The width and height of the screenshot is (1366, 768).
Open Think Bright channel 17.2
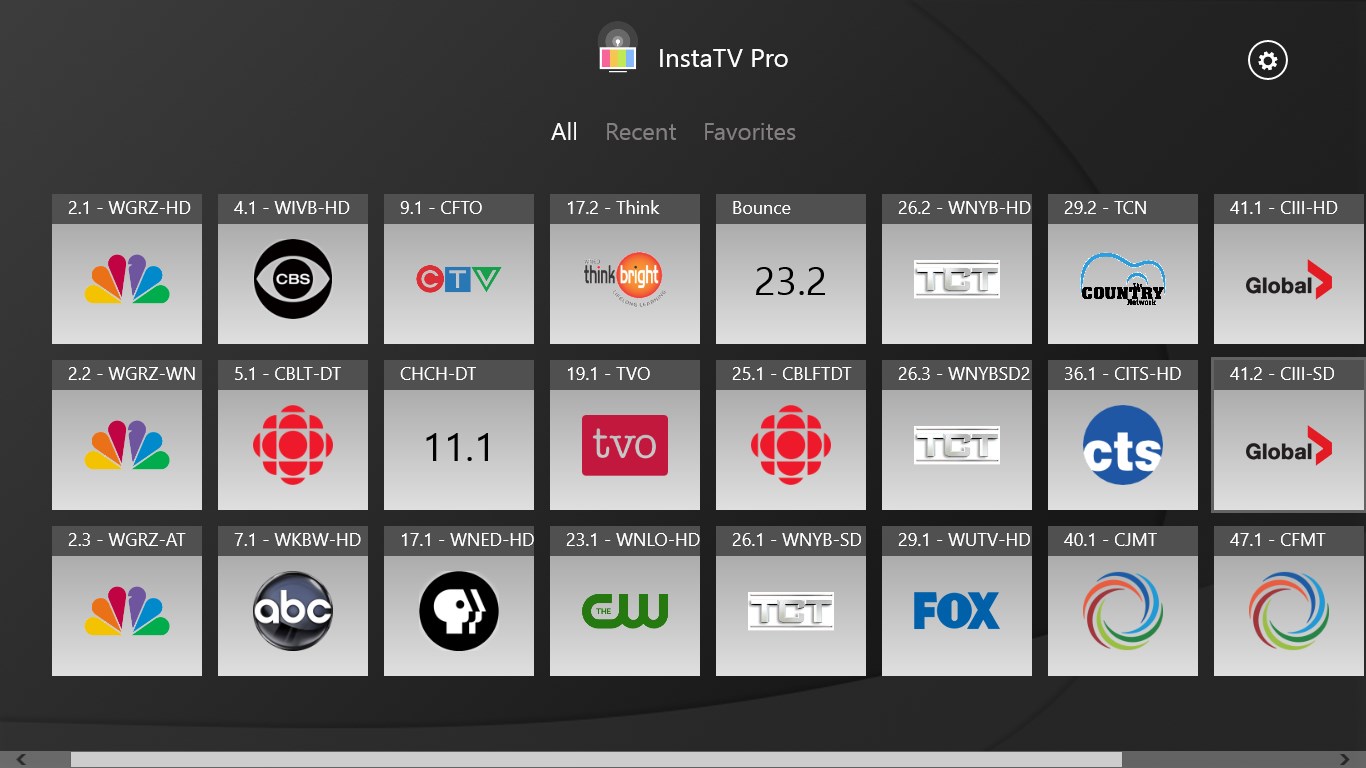pos(625,269)
